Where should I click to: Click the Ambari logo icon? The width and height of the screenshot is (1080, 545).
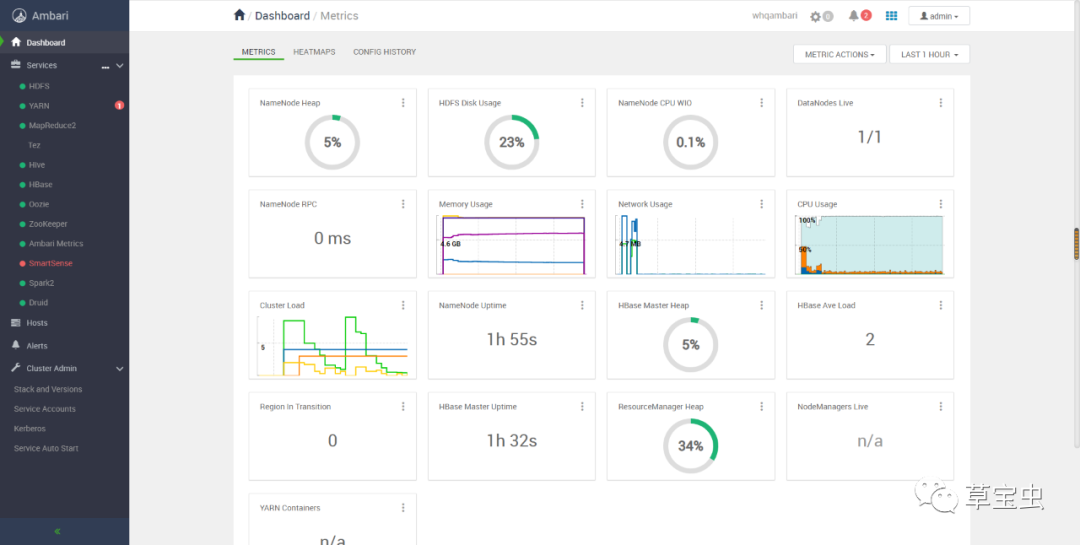click(x=19, y=15)
